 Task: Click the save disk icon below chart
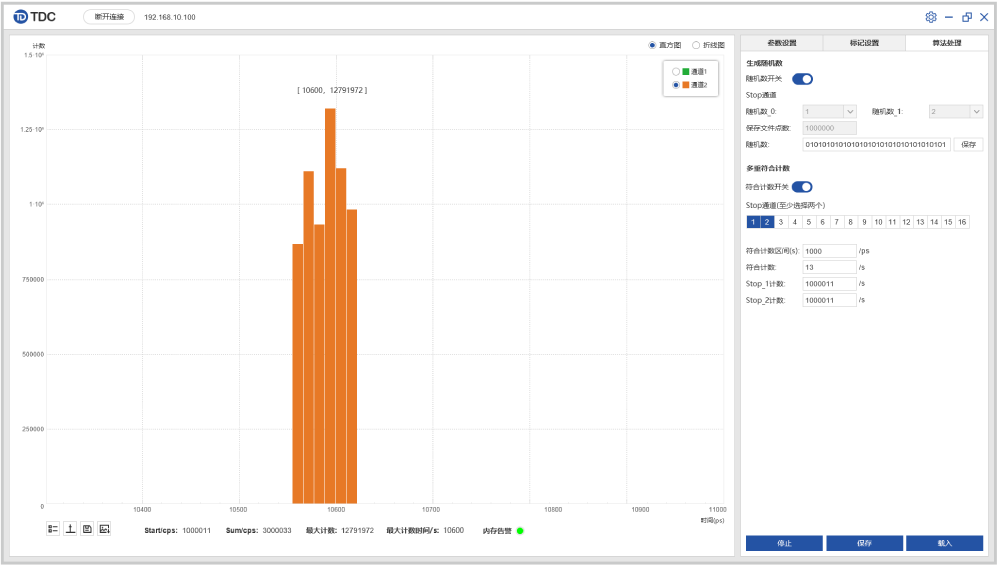click(x=87, y=529)
